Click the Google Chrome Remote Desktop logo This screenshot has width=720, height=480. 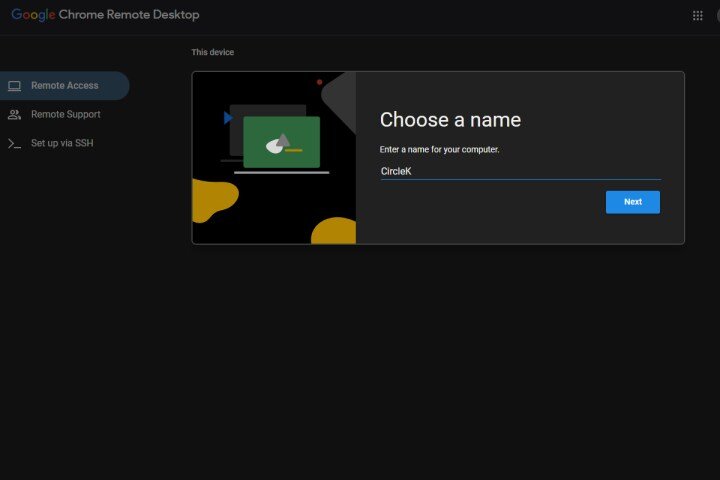tap(105, 15)
